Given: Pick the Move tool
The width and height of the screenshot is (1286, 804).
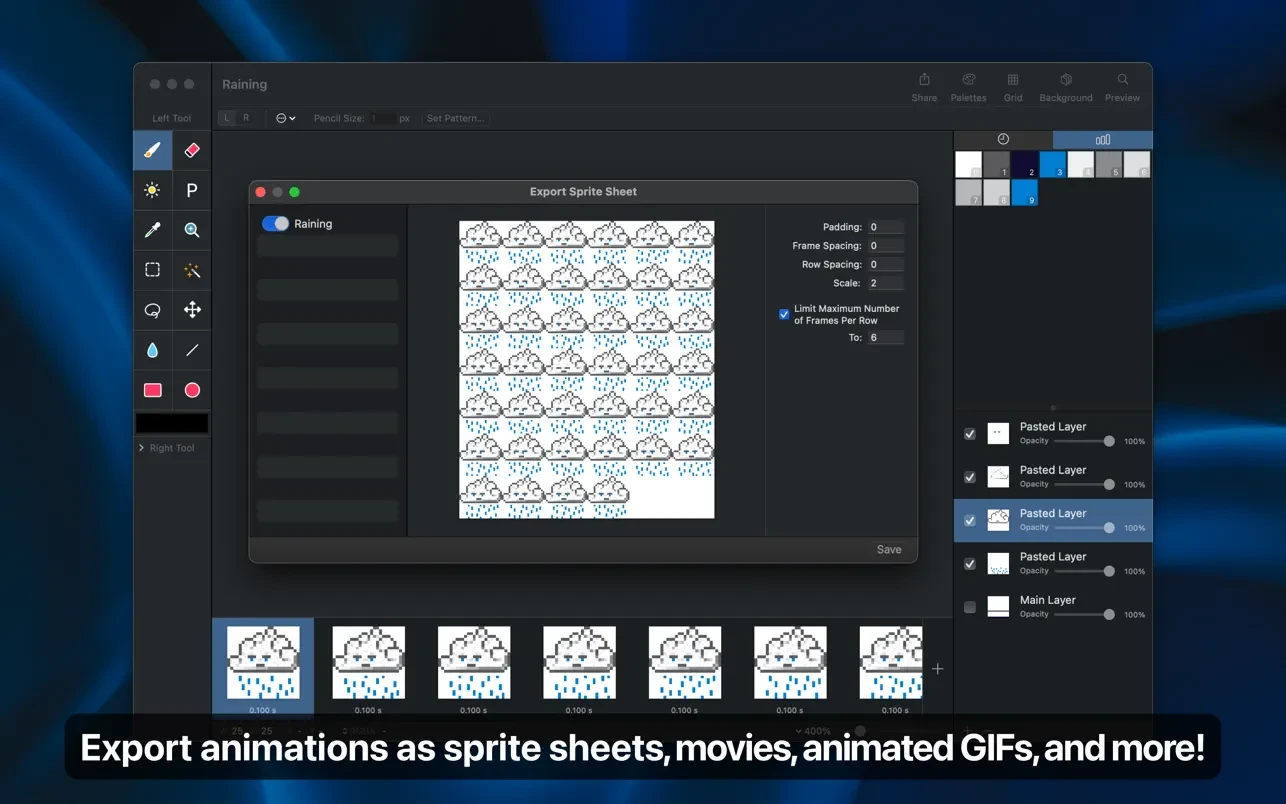Looking at the screenshot, I should point(192,310).
